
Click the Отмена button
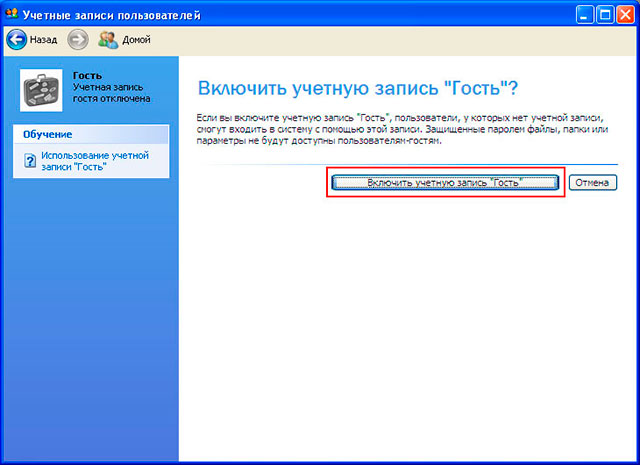point(593,182)
